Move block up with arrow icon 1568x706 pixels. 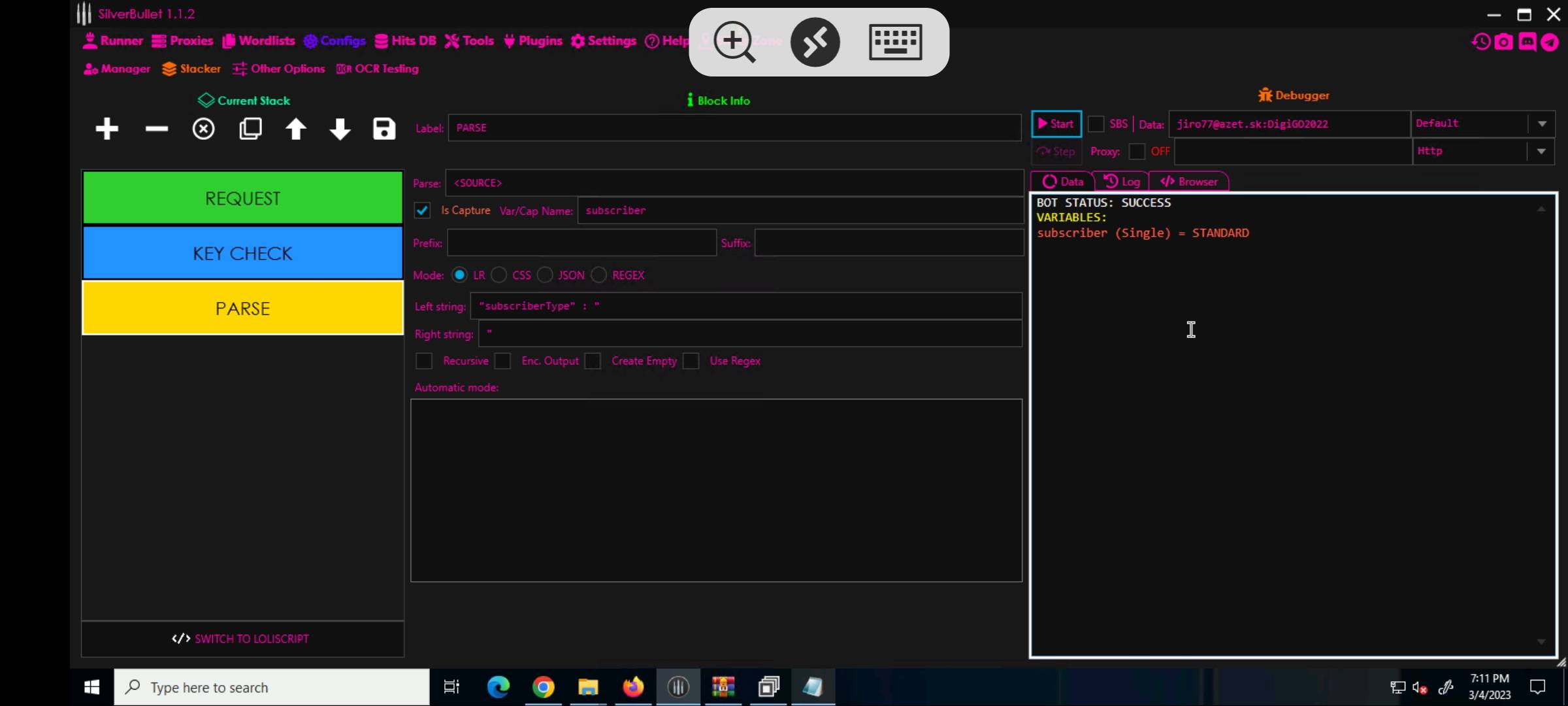click(296, 129)
